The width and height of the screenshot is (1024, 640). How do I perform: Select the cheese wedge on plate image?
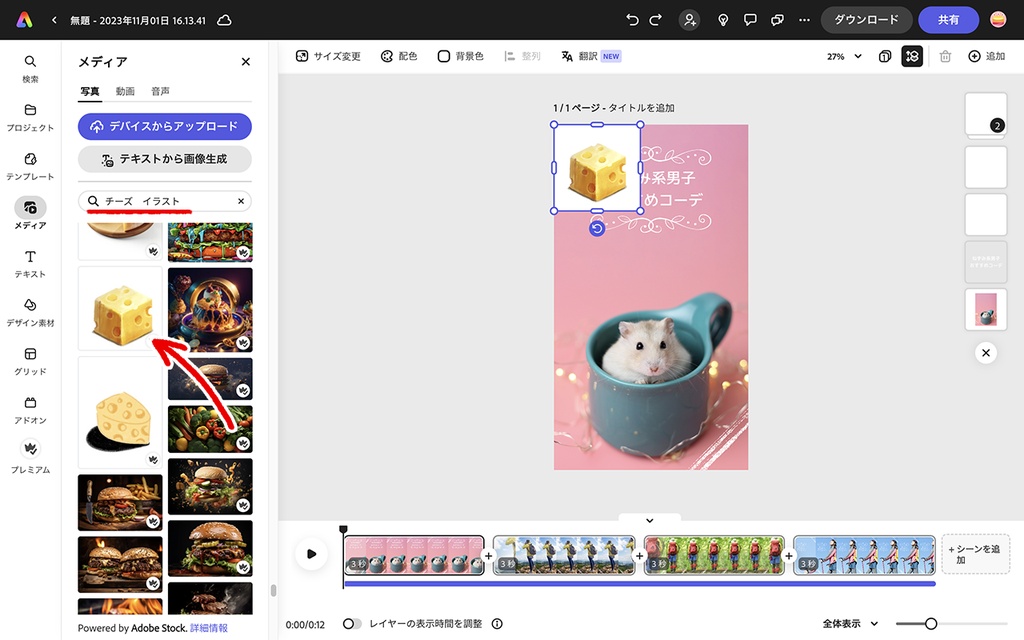coord(120,413)
